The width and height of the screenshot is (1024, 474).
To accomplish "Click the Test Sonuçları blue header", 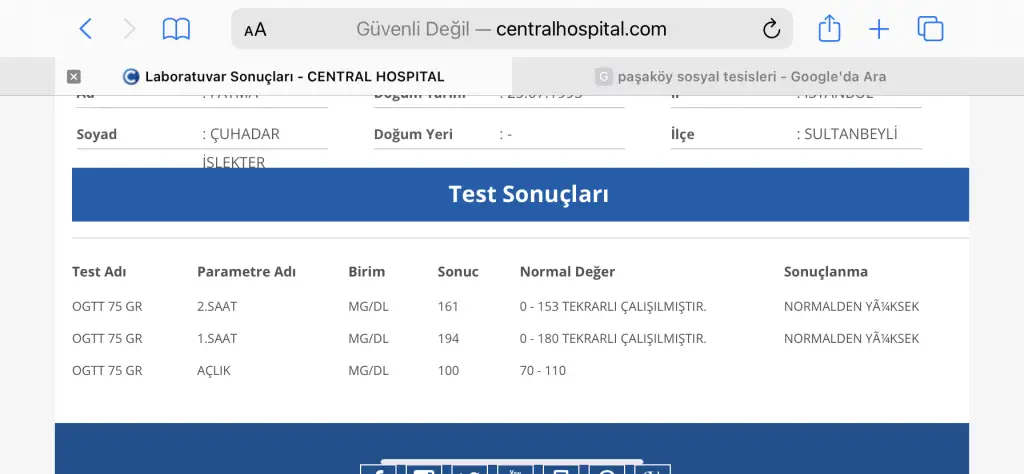I will click(x=520, y=195).
